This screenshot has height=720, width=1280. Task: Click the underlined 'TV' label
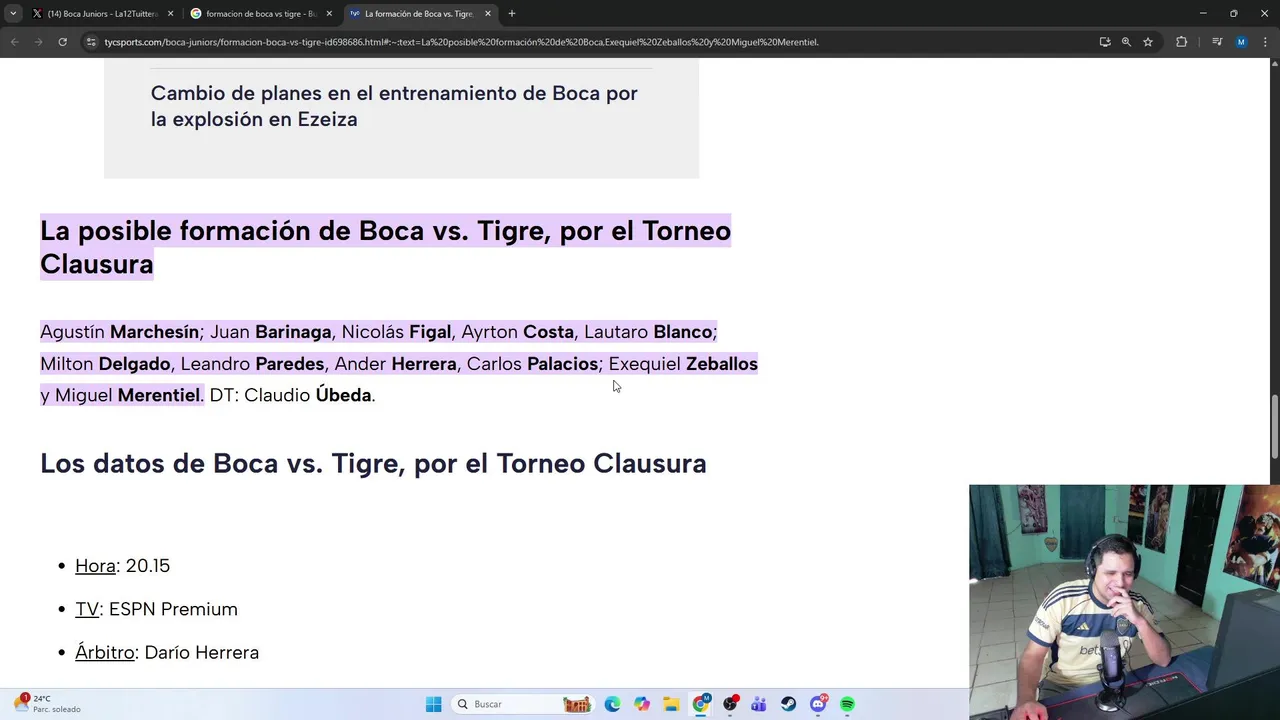(87, 609)
